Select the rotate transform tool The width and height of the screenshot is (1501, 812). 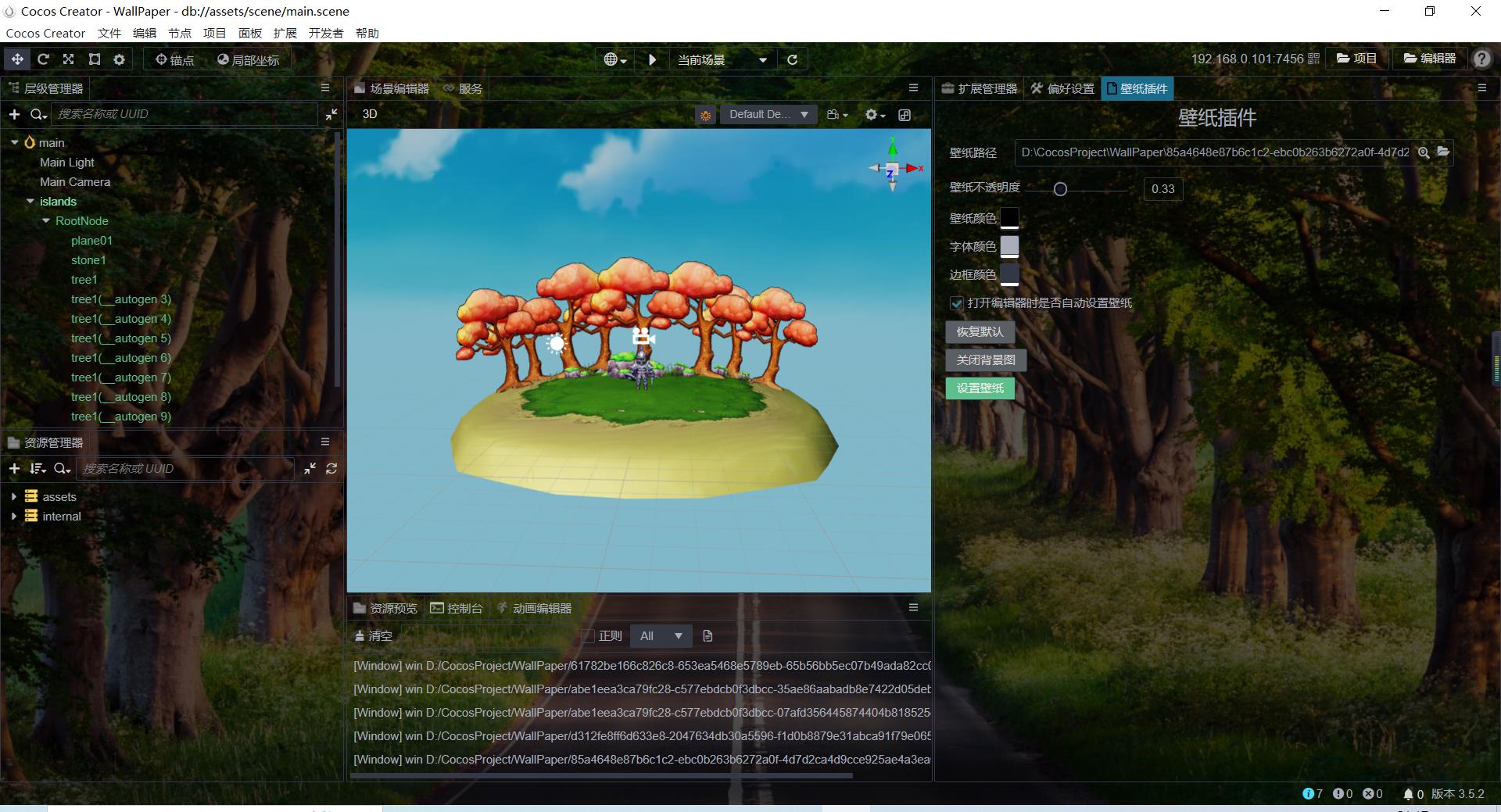click(x=43, y=59)
